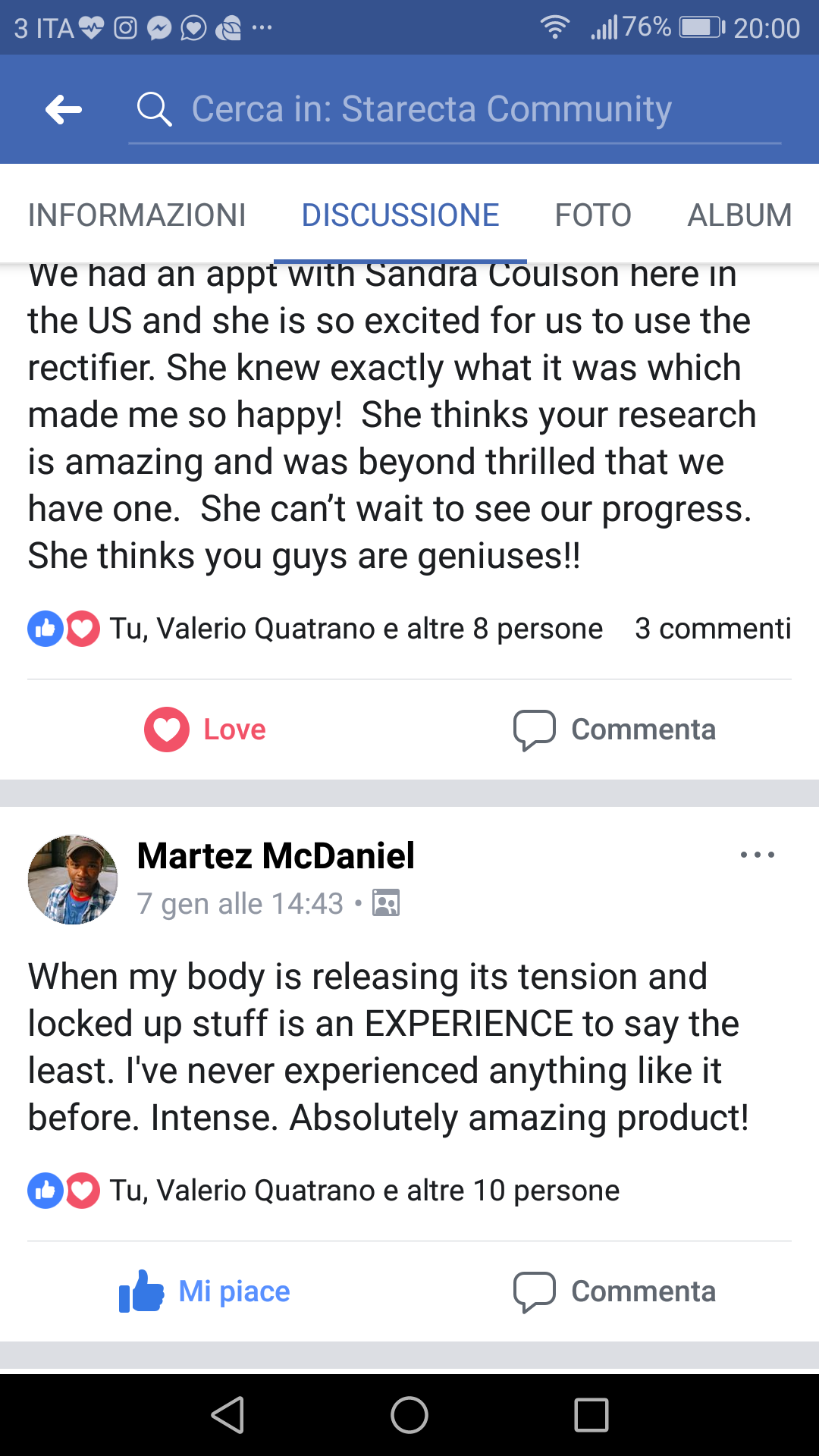Toggle Love reaction on first post
This screenshot has height=1456, width=819.
click(206, 730)
